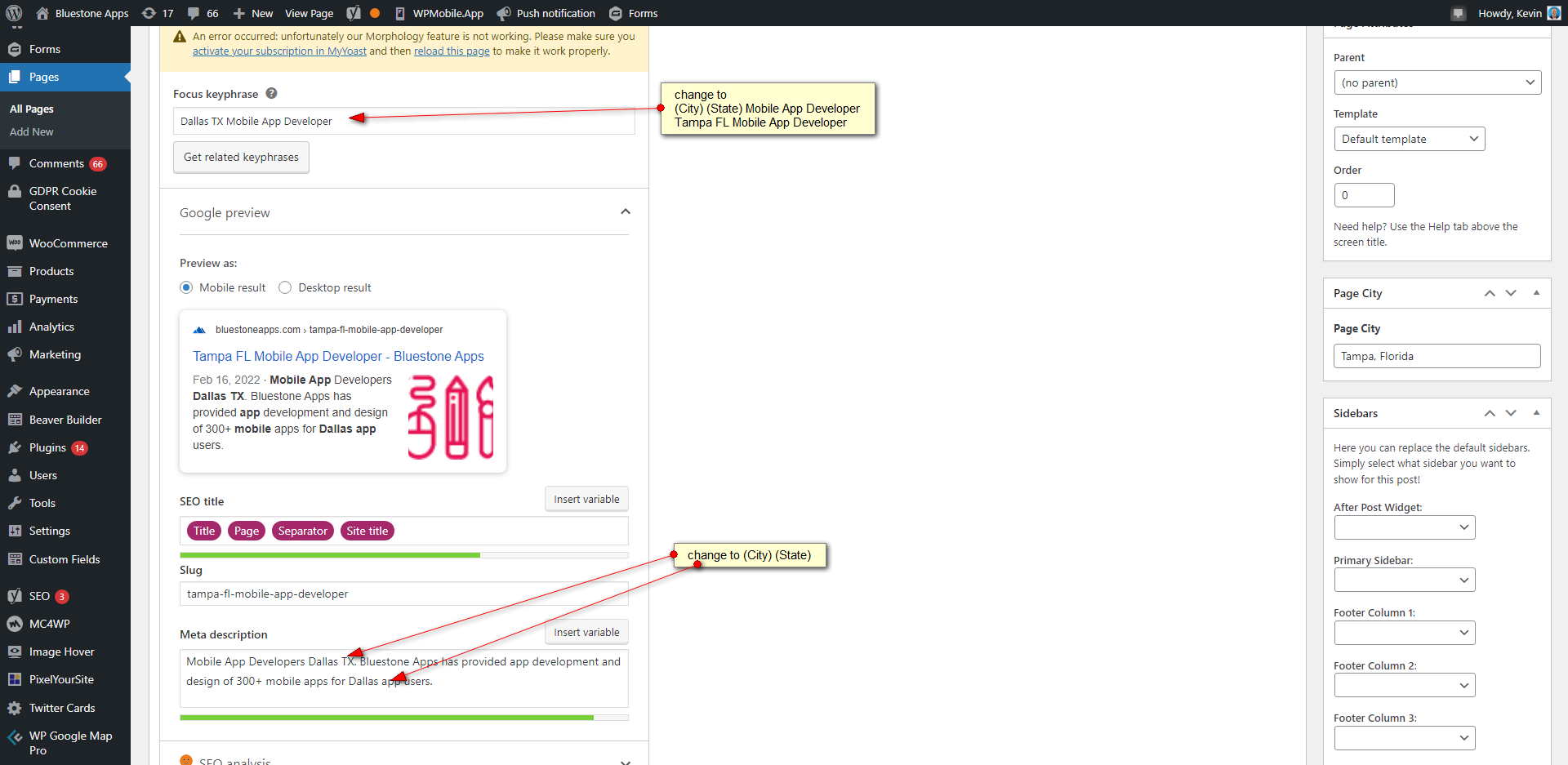The height and width of the screenshot is (765, 1568).
Task: Open the WordPress logo menu
Action: (14, 13)
